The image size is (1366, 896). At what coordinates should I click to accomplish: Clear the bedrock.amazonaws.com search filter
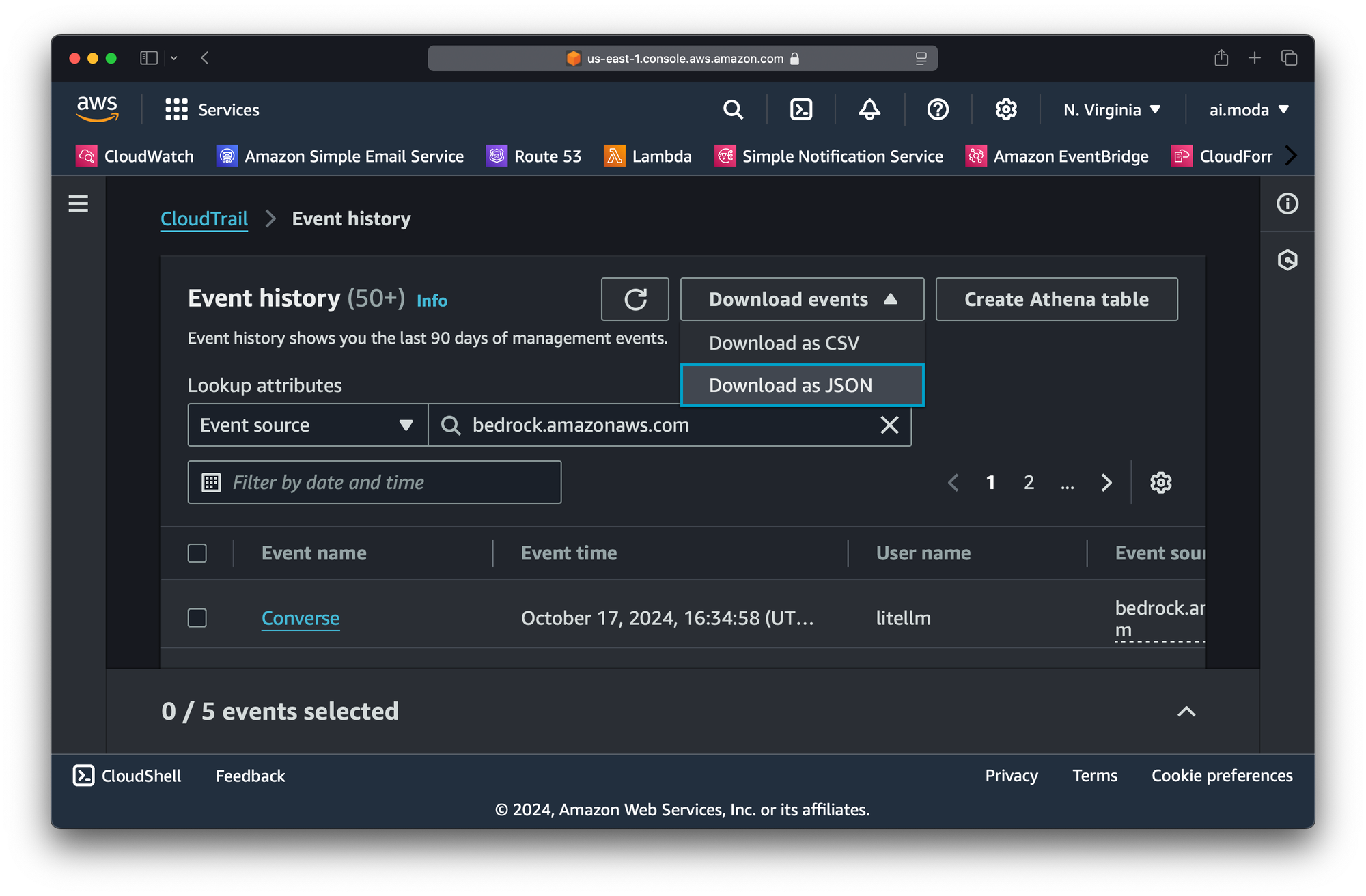(x=889, y=425)
